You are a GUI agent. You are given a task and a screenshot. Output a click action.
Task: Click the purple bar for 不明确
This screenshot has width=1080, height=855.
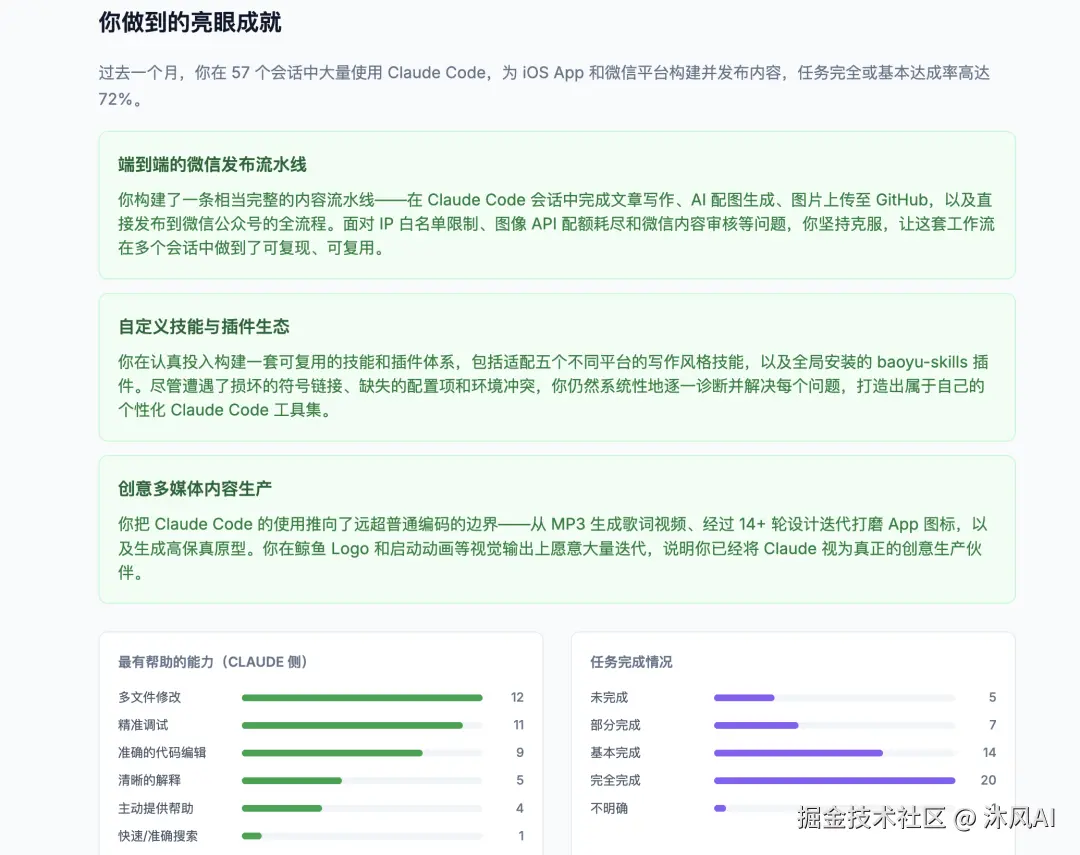[720, 808]
